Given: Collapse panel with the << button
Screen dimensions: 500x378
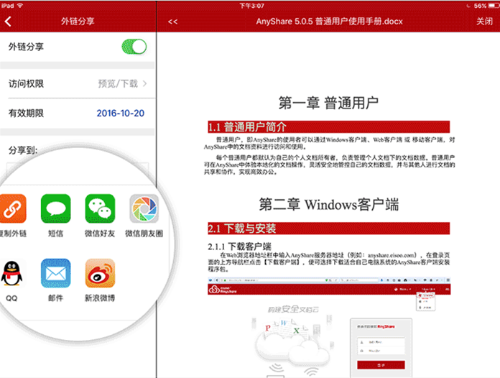Looking at the screenshot, I should [173, 22].
